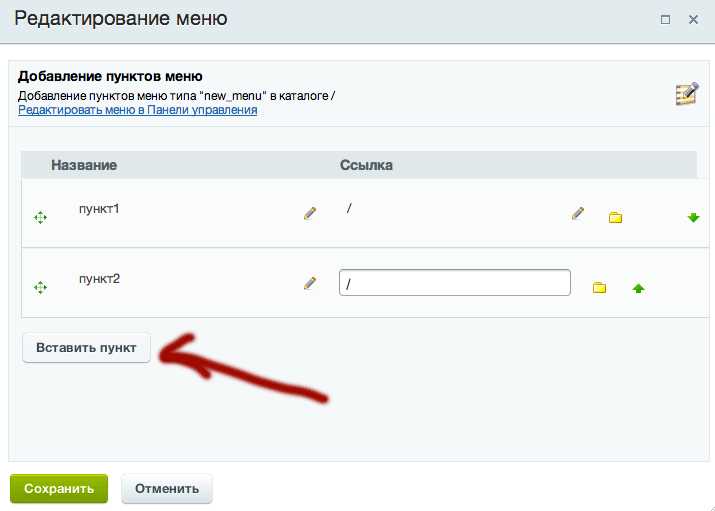This screenshot has width=715, height=511.
Task: Maximize the Редактирование меню dialog
Action: pos(665,20)
